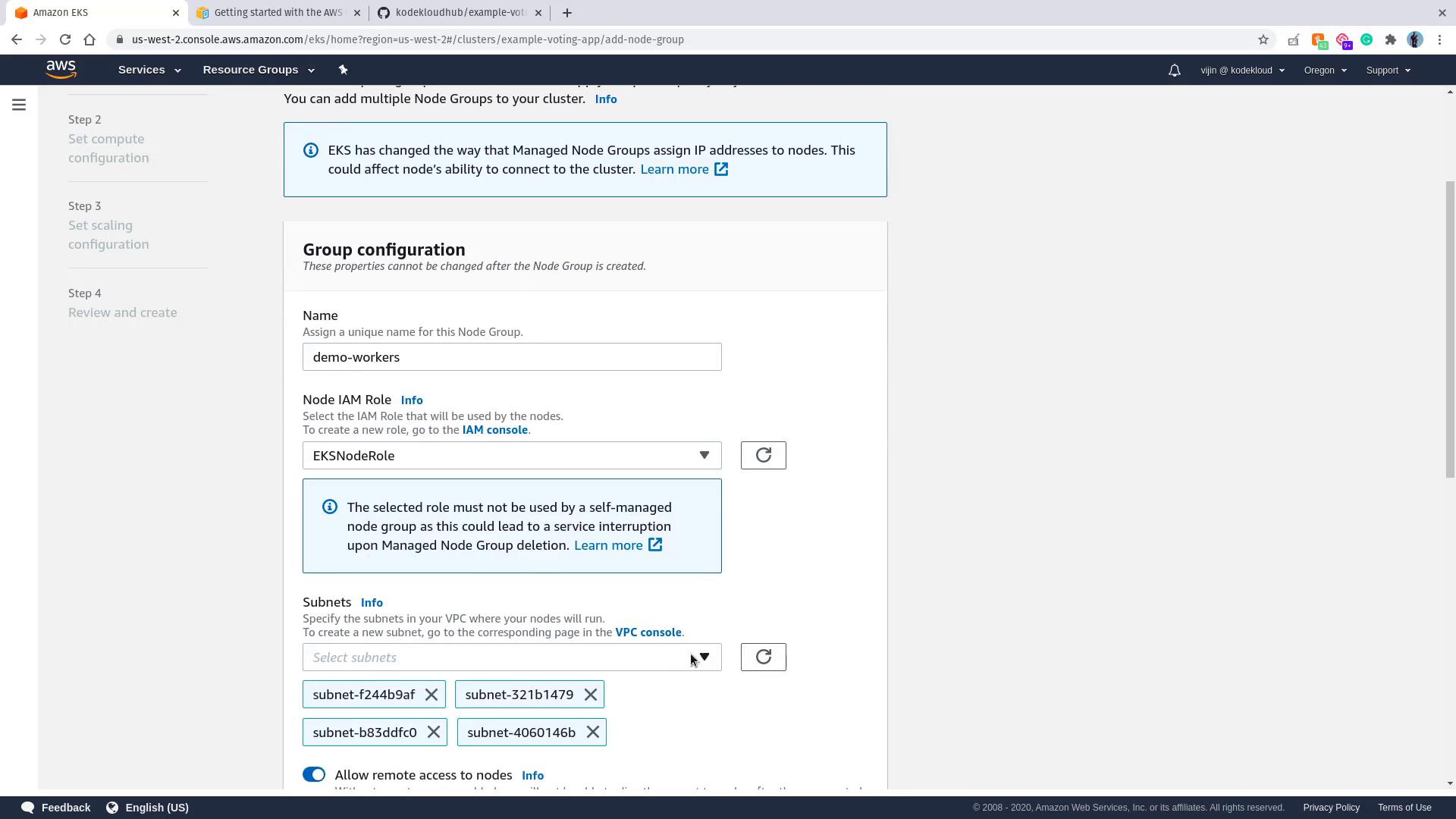1456x819 pixels.
Task: Click the green extension icon in toolbar
Action: coord(1367,39)
